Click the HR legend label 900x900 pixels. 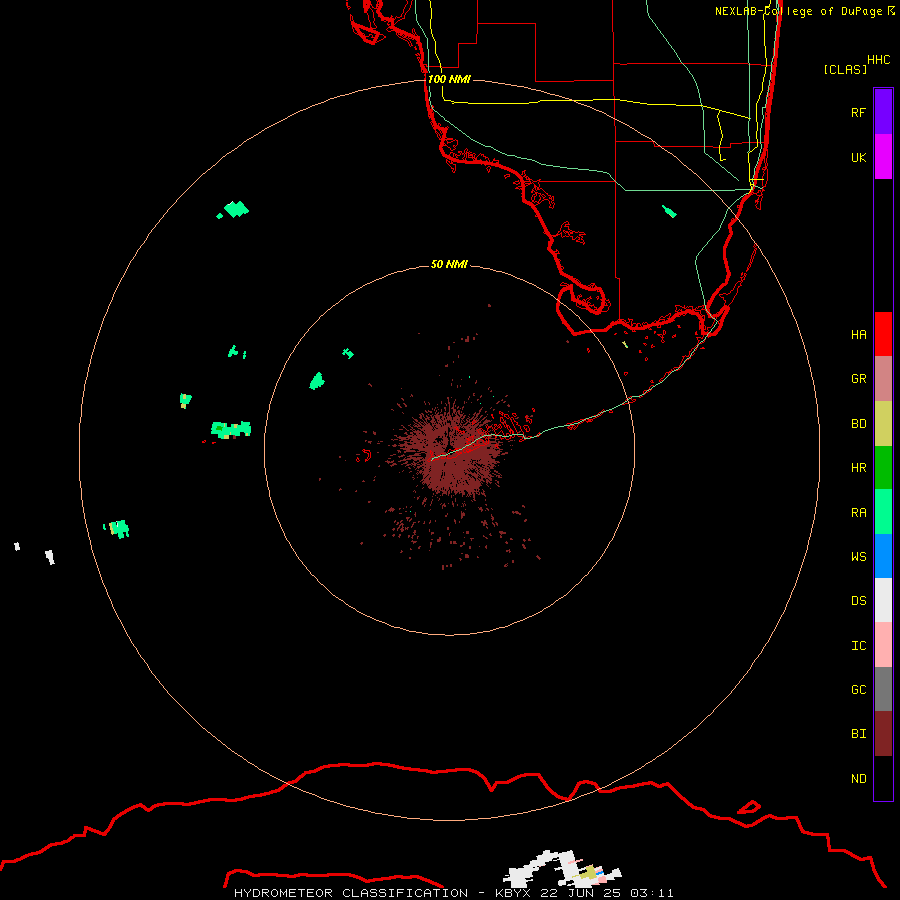pyautogui.click(x=858, y=468)
